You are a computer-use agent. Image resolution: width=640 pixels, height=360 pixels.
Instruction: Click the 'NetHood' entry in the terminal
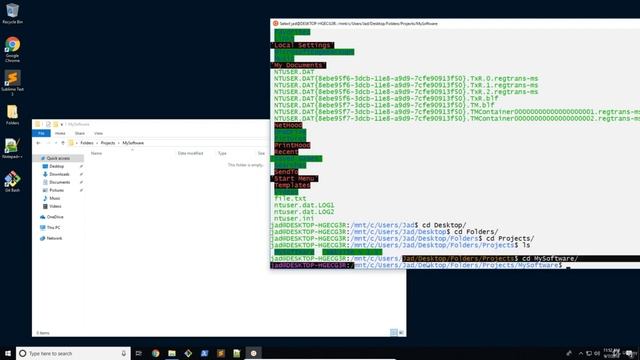(x=288, y=125)
